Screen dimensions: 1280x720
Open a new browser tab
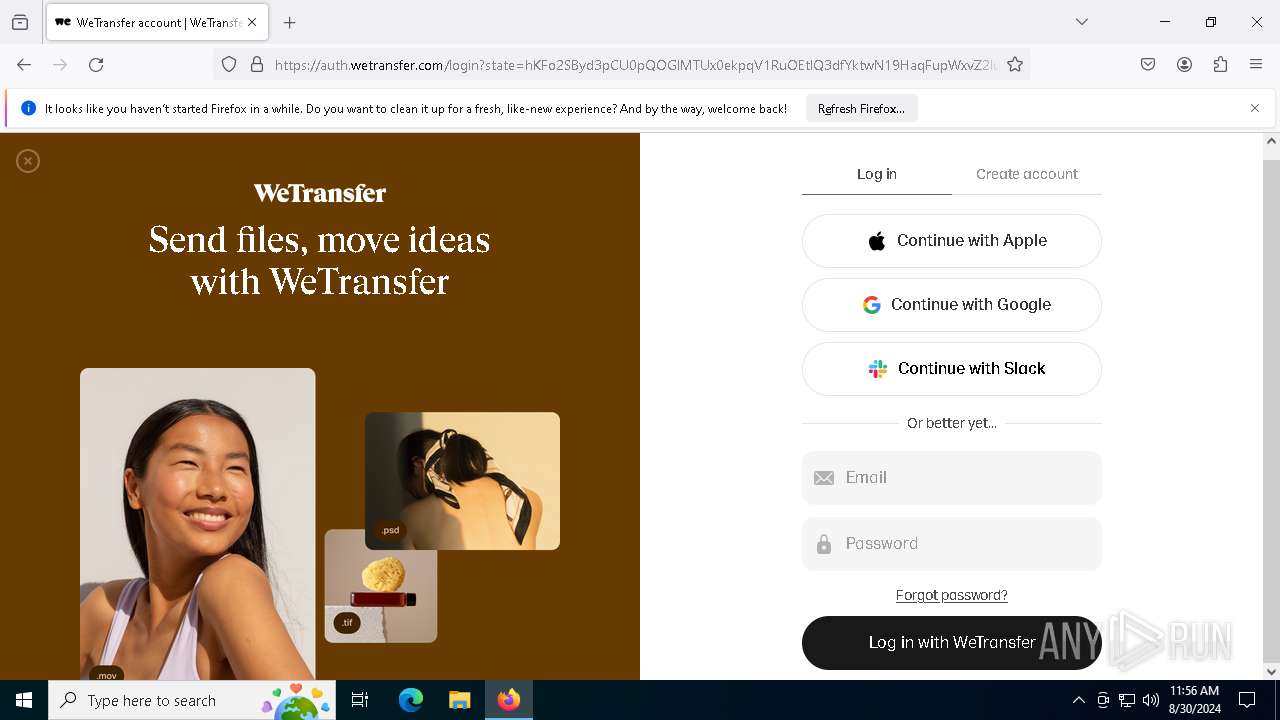pos(290,22)
